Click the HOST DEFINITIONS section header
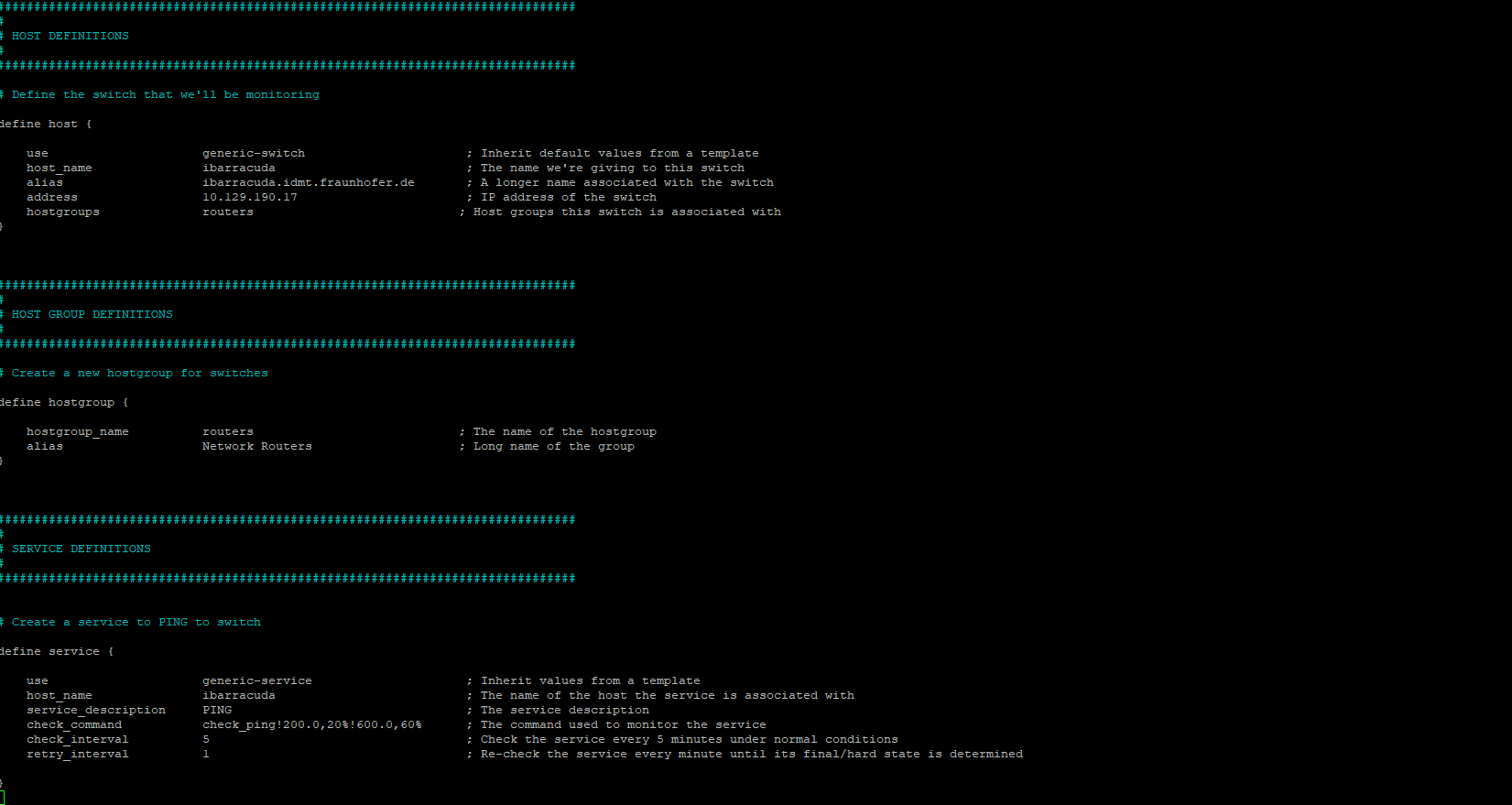Viewport: 1512px width, 805px height. tap(70, 37)
